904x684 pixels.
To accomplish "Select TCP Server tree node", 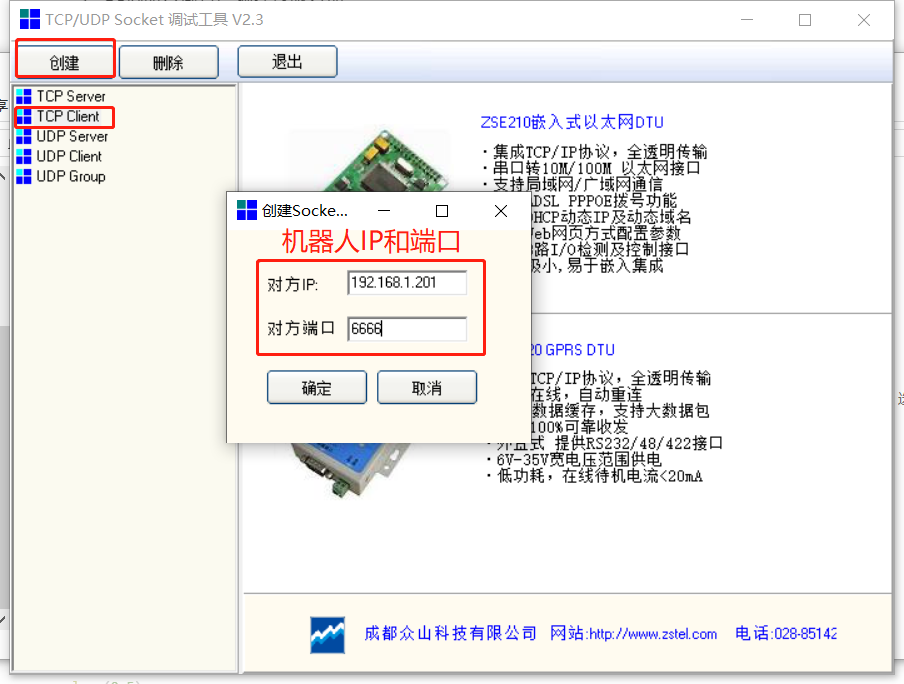I will click(70, 96).
